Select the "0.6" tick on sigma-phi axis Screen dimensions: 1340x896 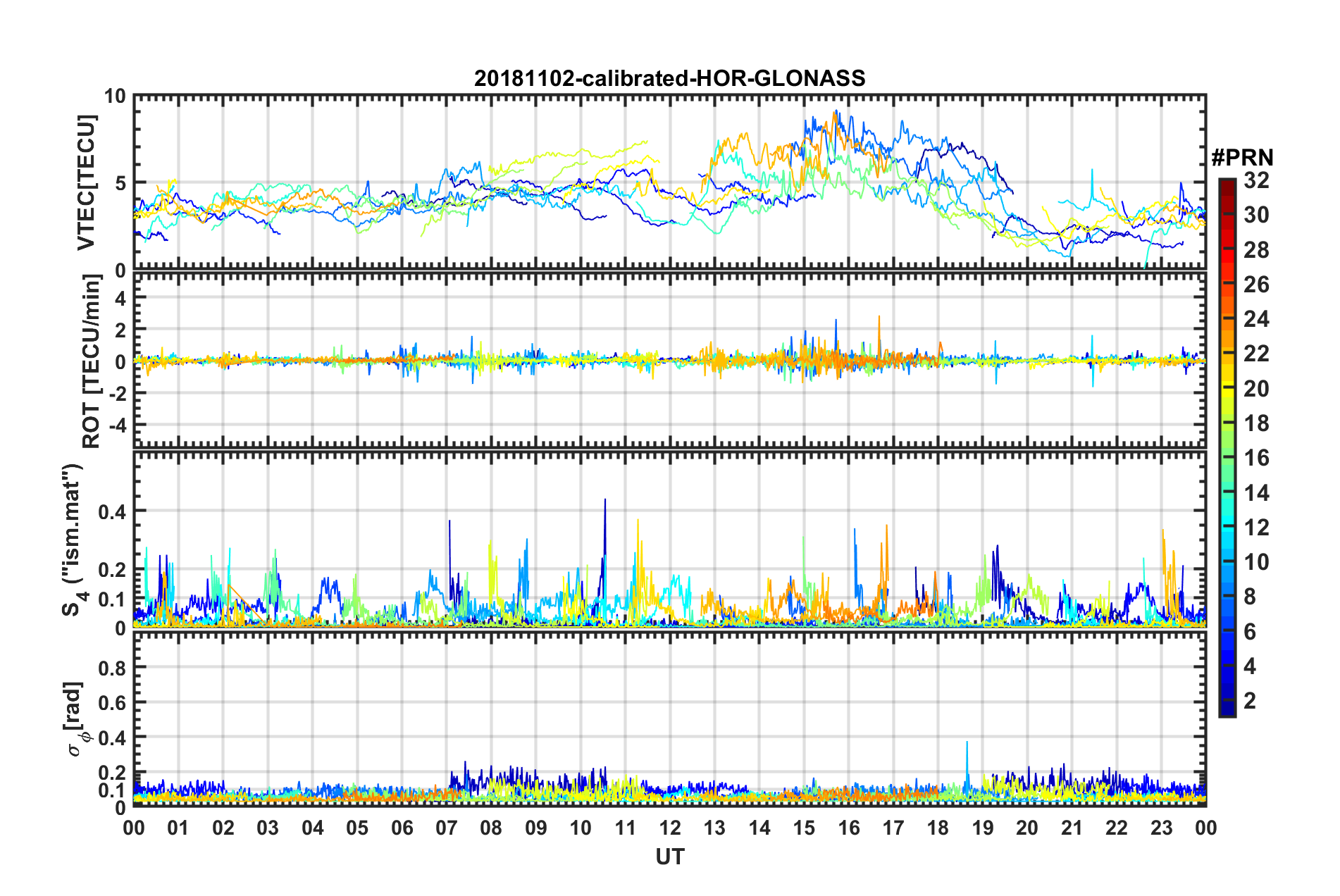pyautogui.click(x=111, y=702)
